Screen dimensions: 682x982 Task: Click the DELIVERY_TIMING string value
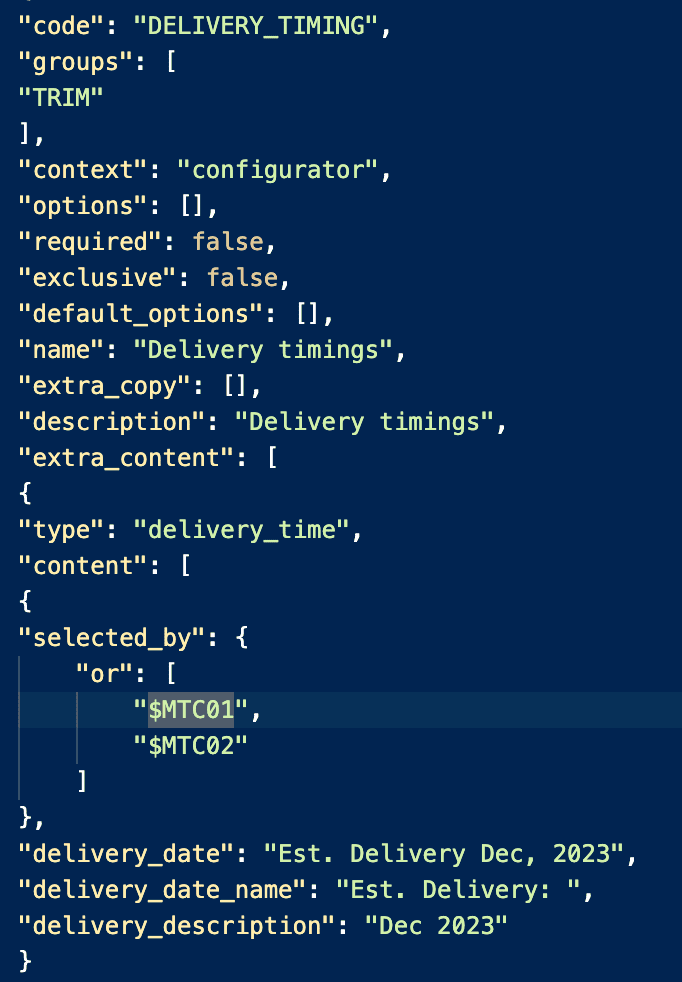[x=256, y=26]
